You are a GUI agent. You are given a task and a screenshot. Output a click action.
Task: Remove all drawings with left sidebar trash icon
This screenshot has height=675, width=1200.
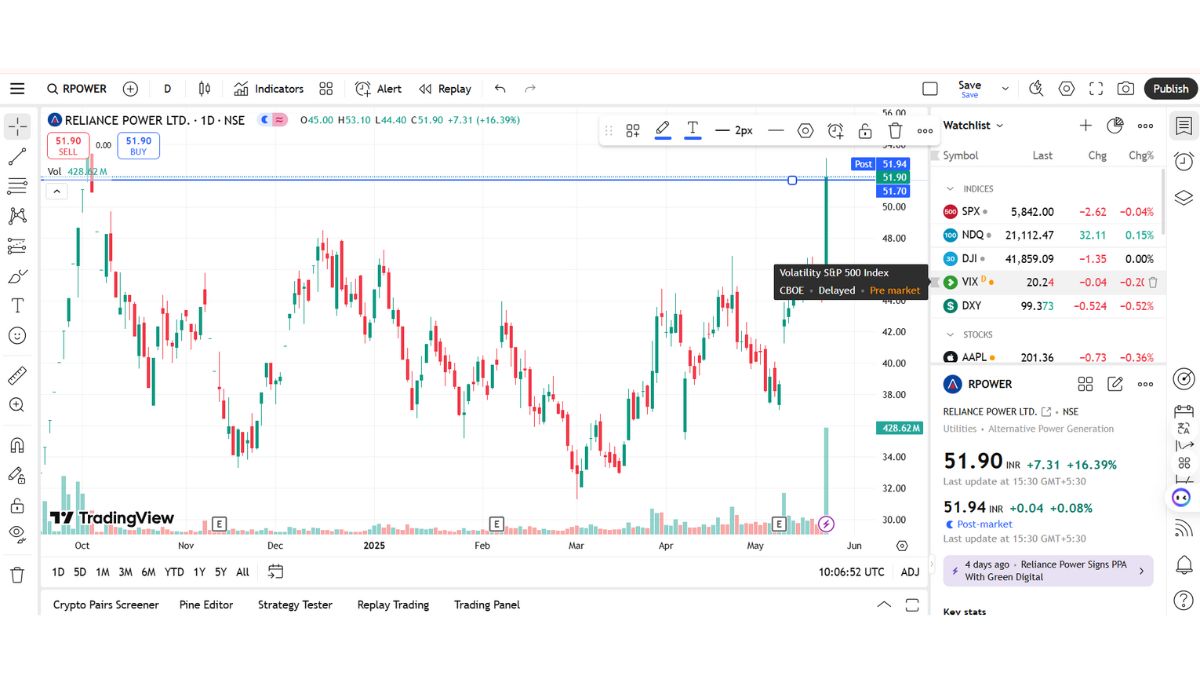tap(17, 575)
